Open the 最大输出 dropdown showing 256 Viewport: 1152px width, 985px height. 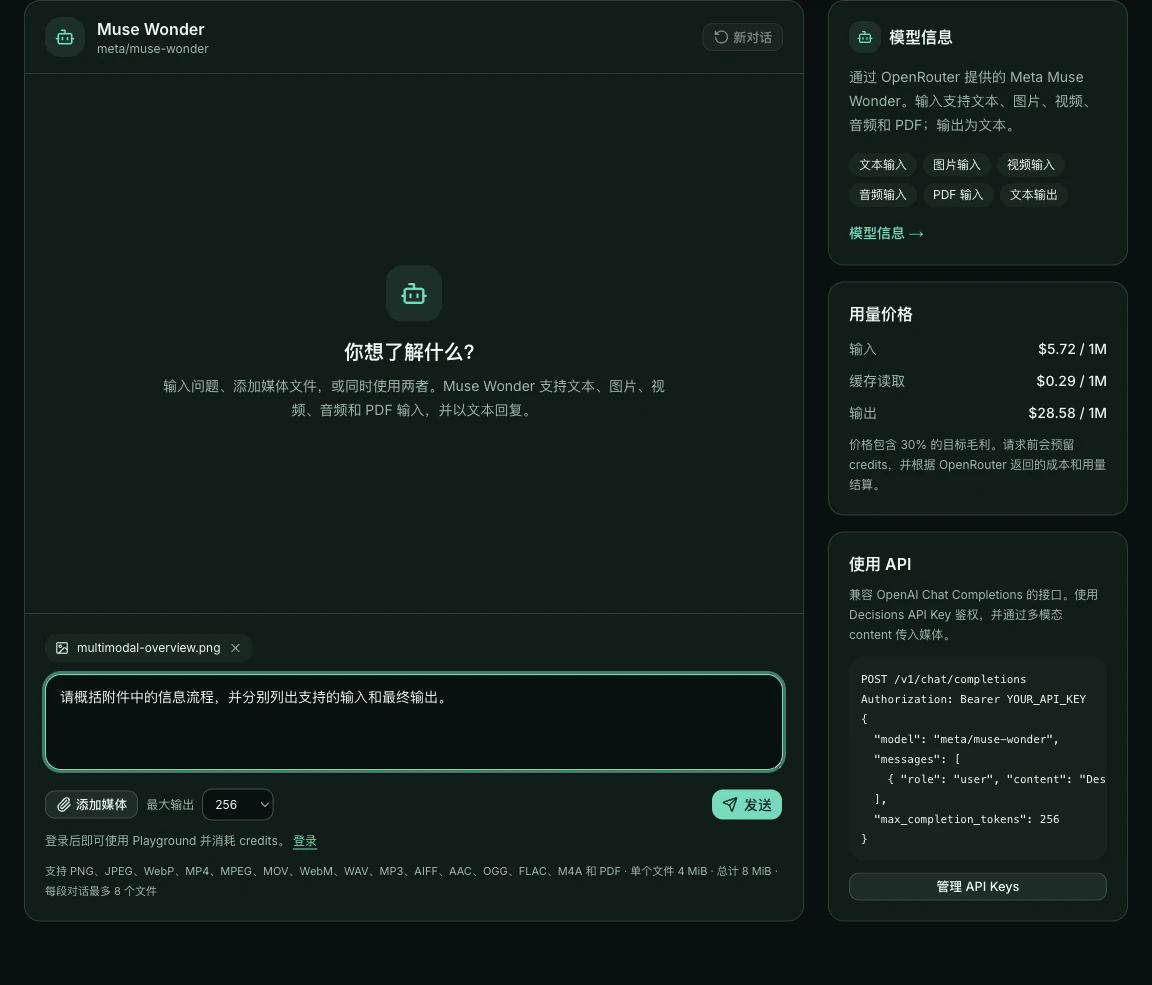pyautogui.click(x=237, y=804)
